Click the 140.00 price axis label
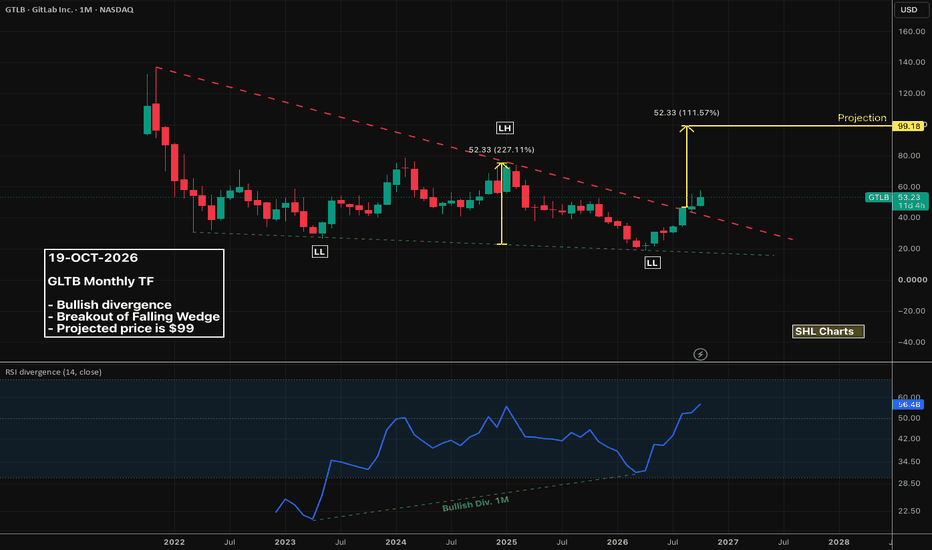This screenshot has height=550, width=932. (912, 62)
